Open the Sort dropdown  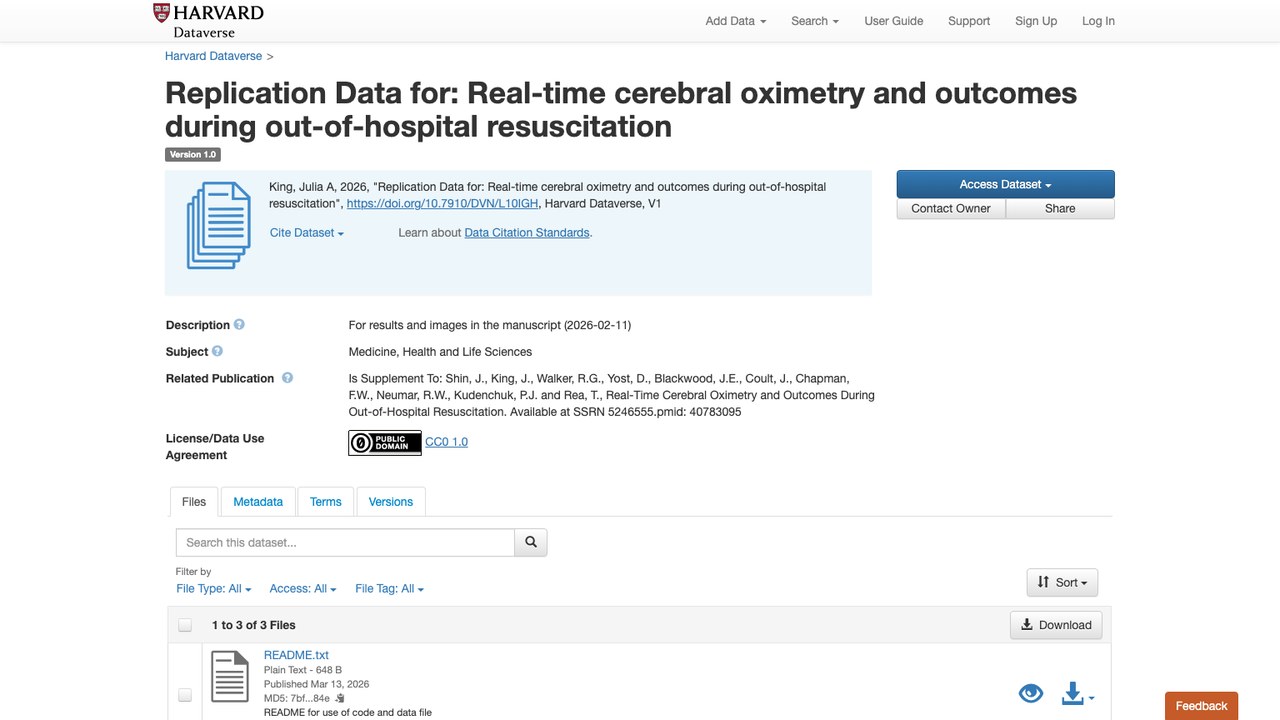1062,582
